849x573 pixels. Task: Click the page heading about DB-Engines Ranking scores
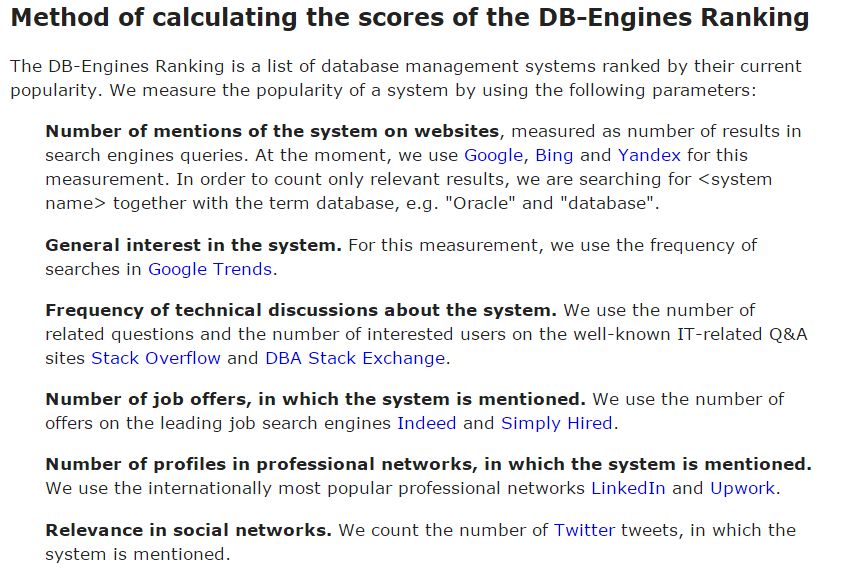click(x=410, y=18)
